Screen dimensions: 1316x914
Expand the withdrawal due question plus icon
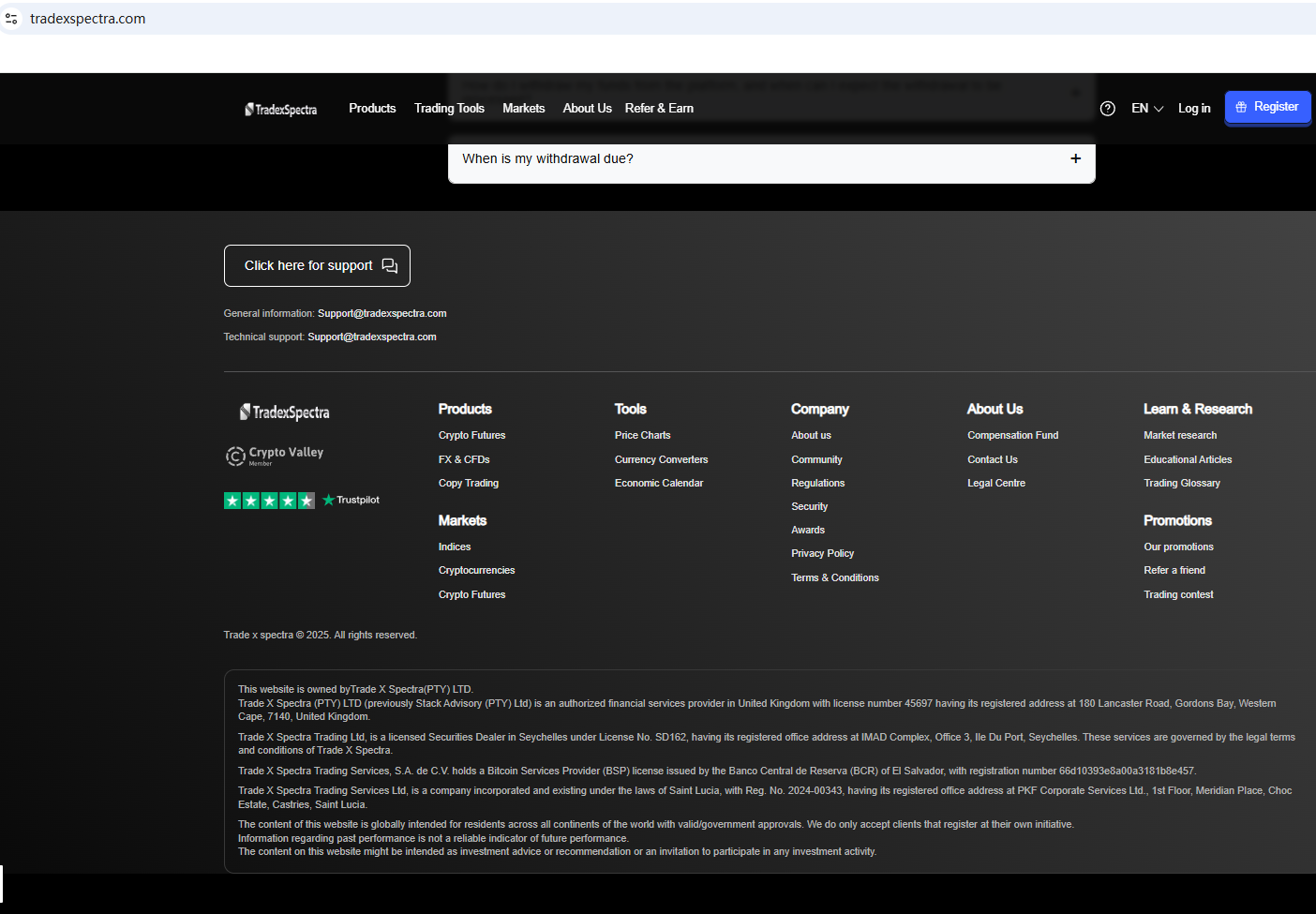pos(1075,158)
